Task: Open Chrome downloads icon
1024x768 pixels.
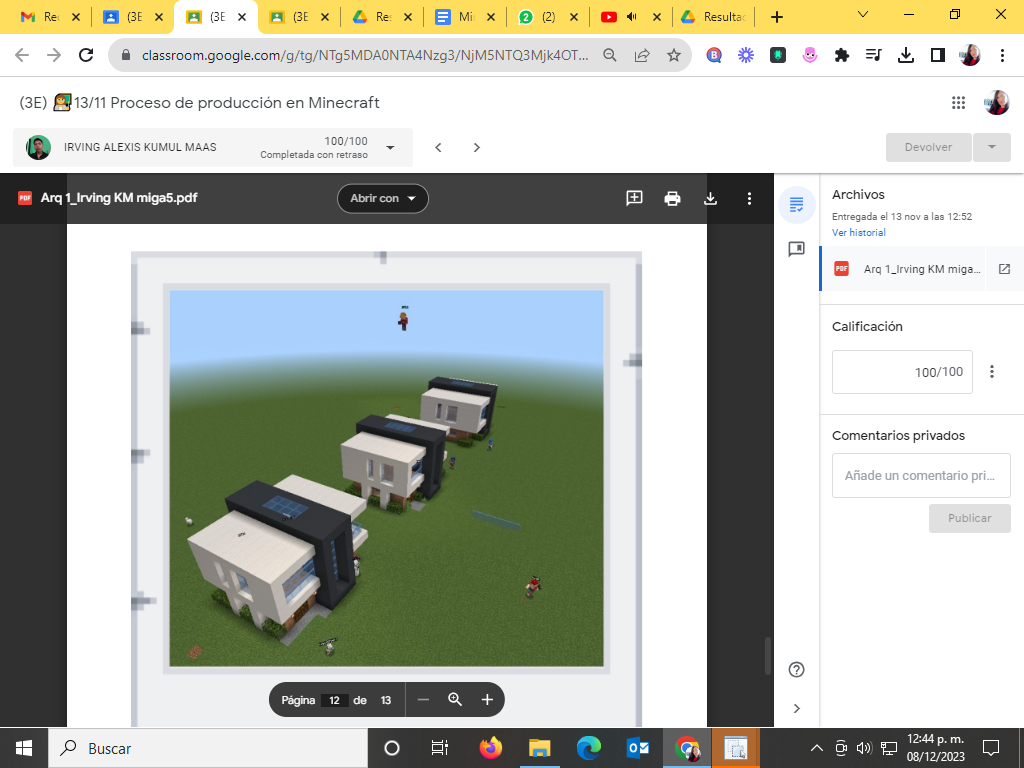Action: (x=906, y=56)
